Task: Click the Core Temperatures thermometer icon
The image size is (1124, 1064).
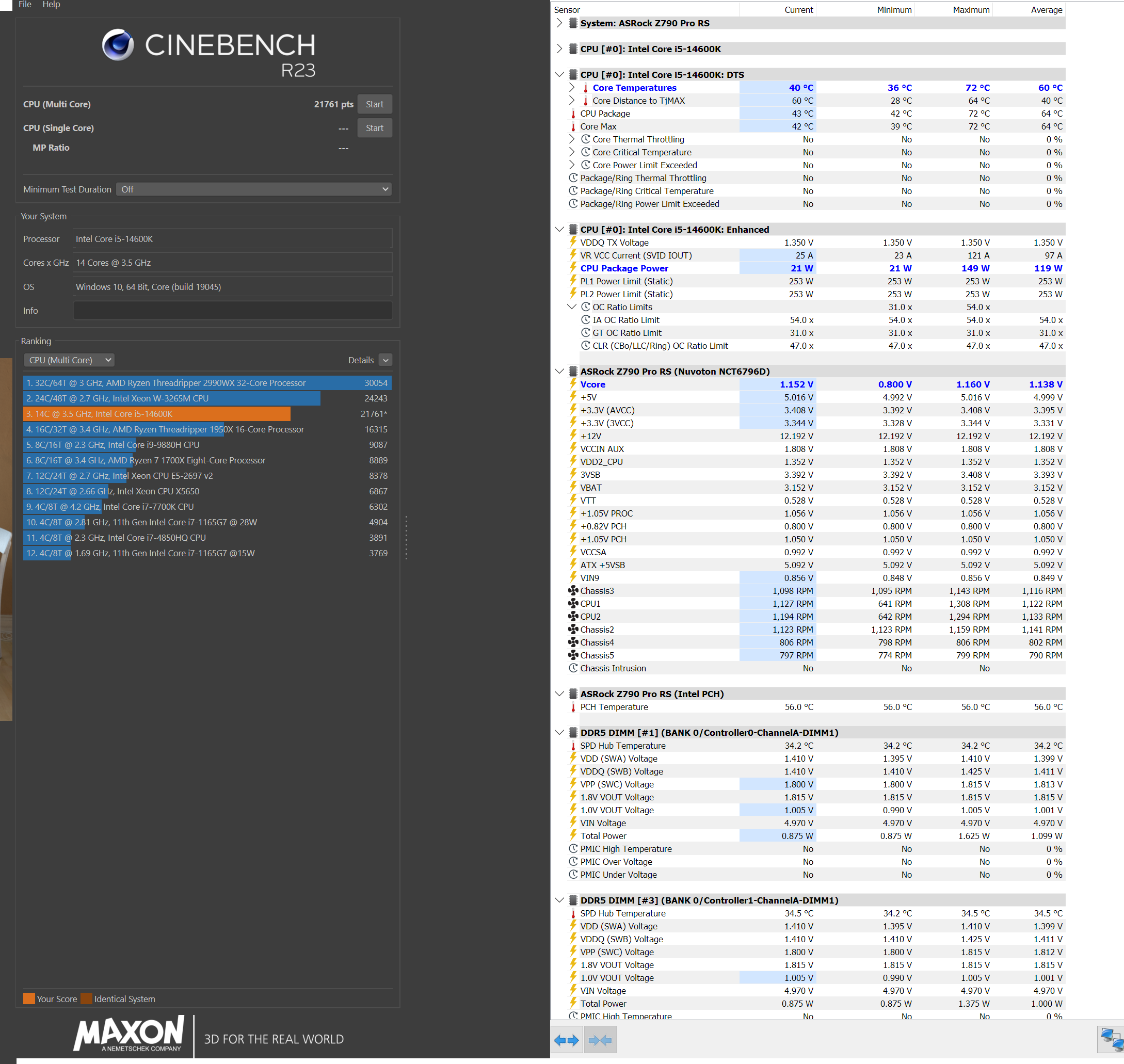Action: click(x=585, y=88)
